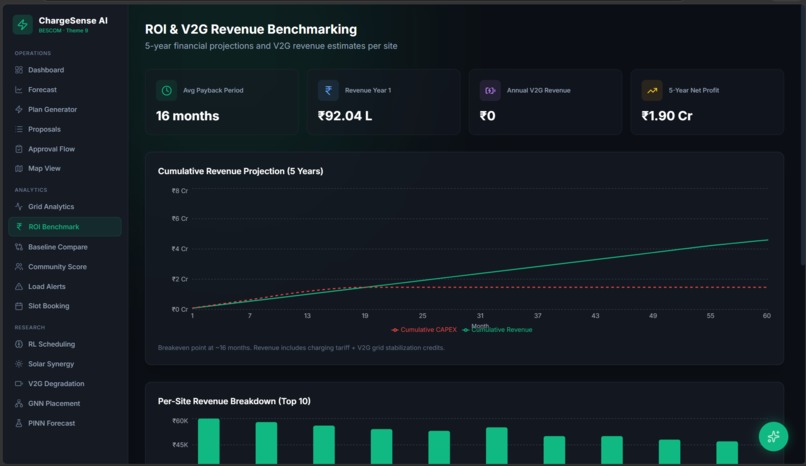806x466 pixels.
Task: Click the Revenue Year 1 rupee icon
Action: 328,90
